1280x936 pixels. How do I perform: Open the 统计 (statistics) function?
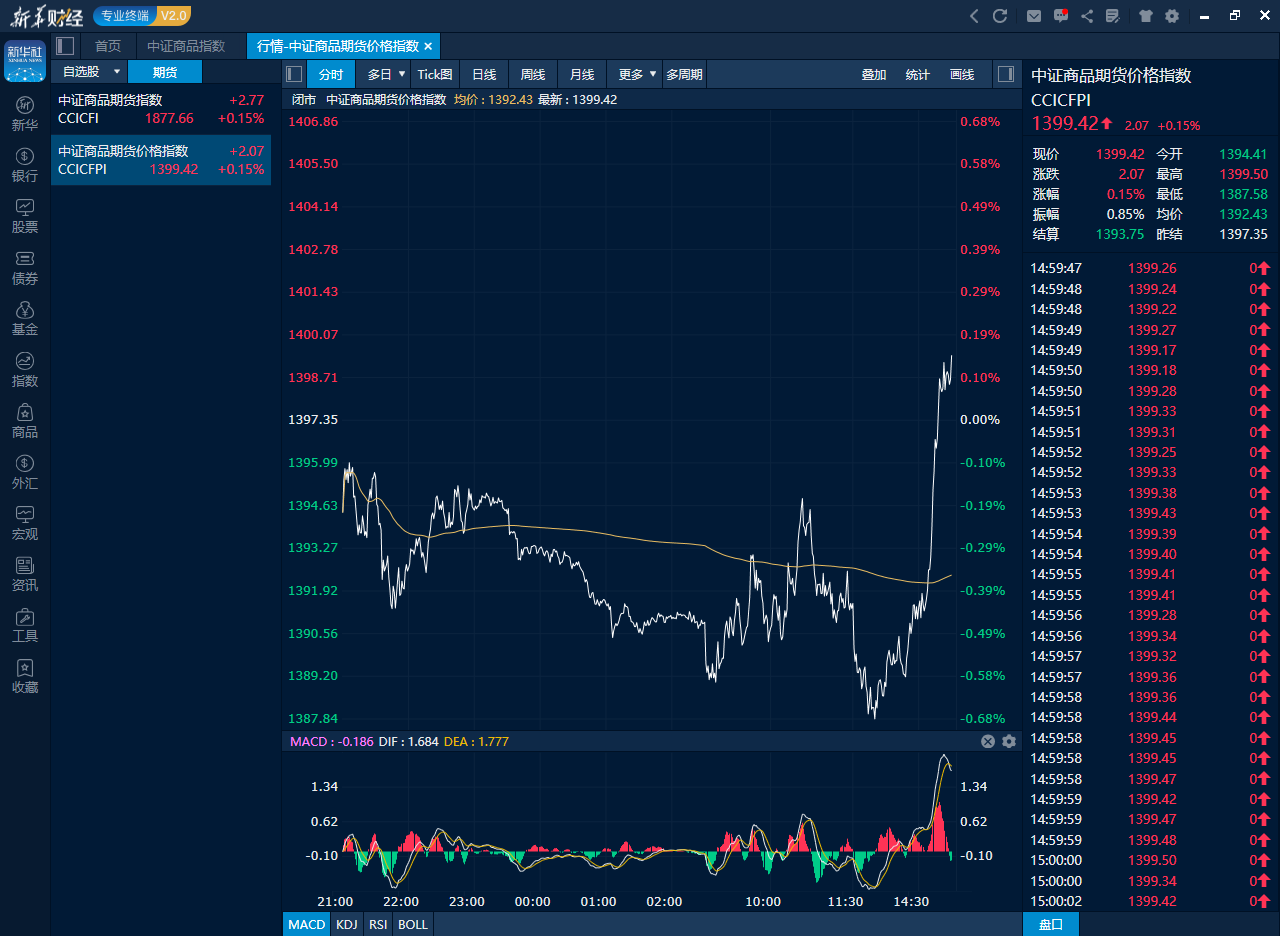click(x=917, y=73)
